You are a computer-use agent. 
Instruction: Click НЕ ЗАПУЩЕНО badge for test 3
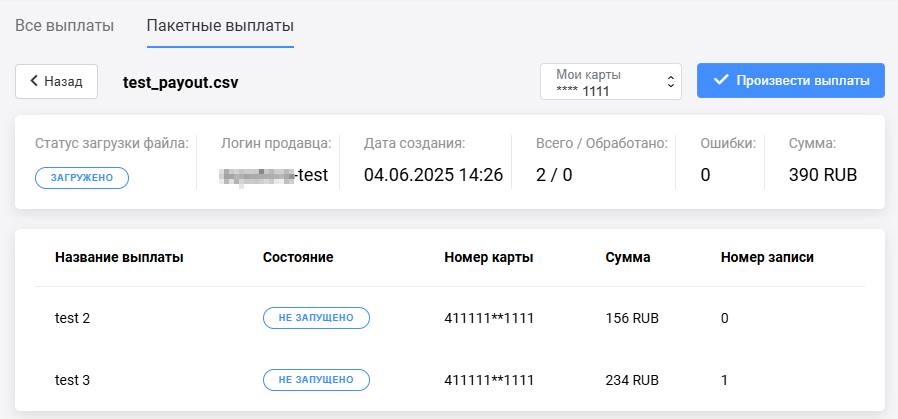pyautogui.click(x=316, y=380)
